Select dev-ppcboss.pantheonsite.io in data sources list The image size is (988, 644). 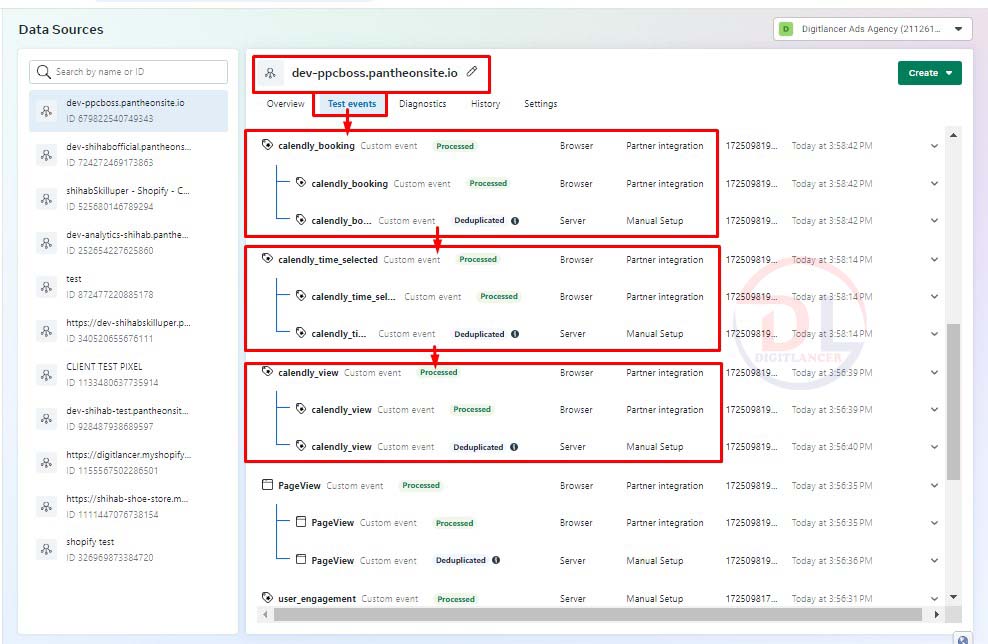pyautogui.click(x=129, y=111)
